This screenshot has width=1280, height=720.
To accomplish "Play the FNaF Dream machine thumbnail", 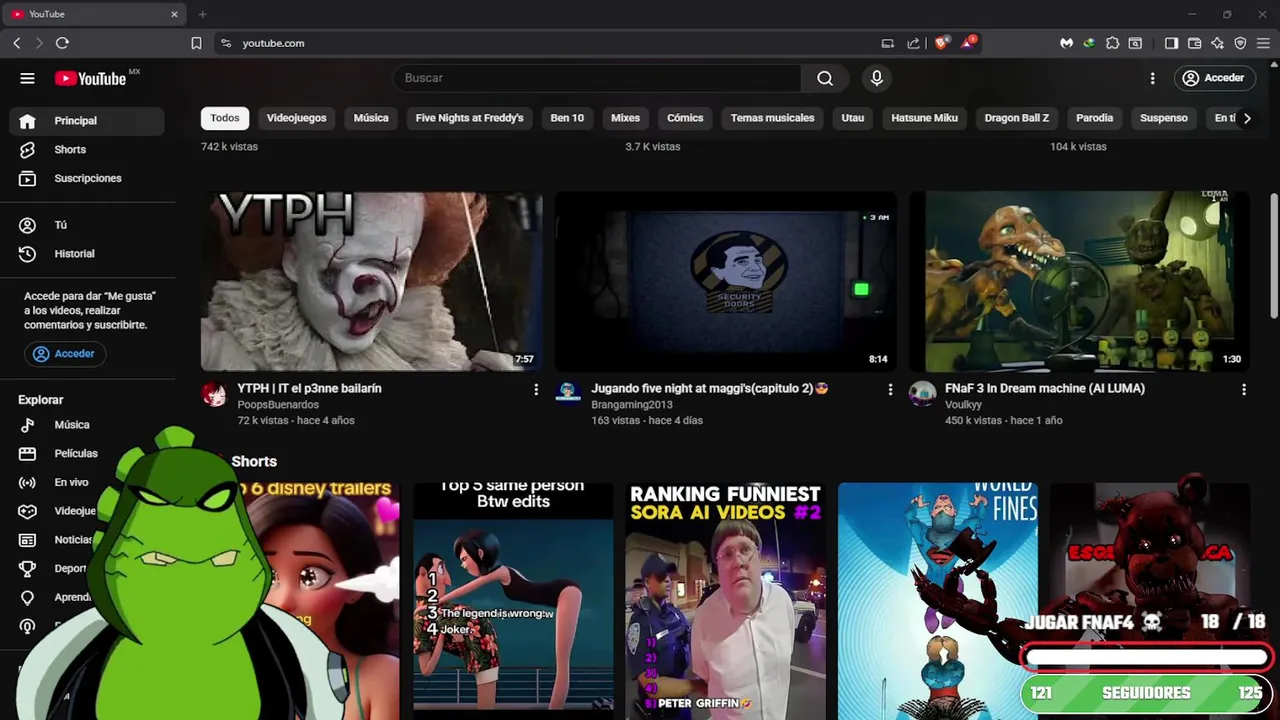I will pyautogui.click(x=1079, y=281).
